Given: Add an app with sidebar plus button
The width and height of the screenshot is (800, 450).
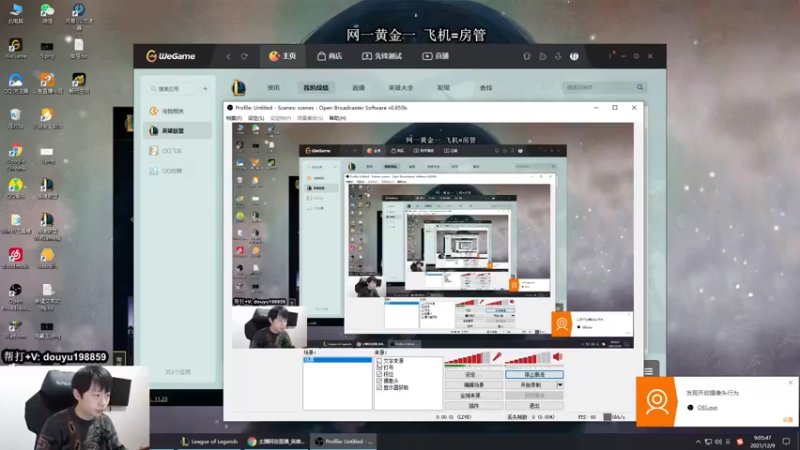Looking at the screenshot, I should coord(205,89).
